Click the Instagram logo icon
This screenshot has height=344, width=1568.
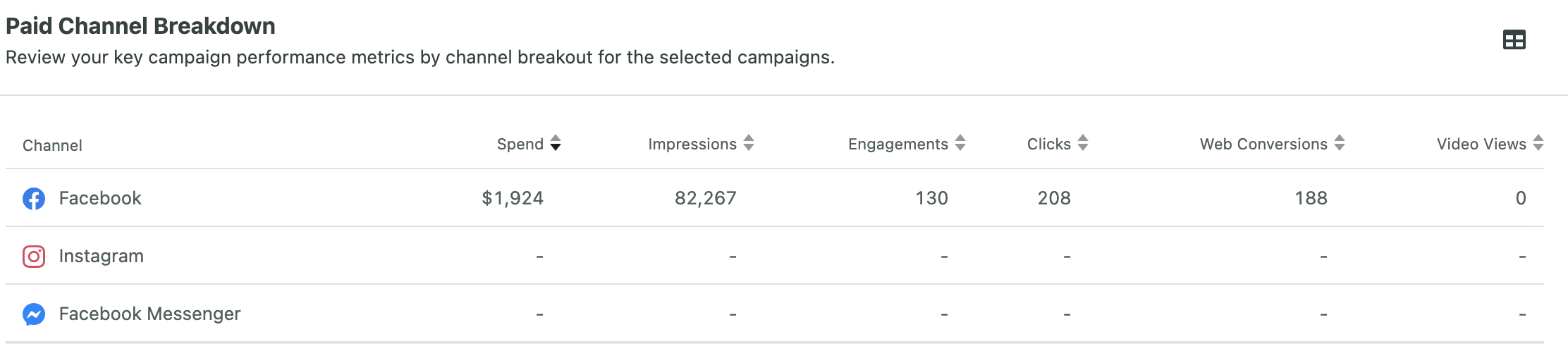click(34, 257)
